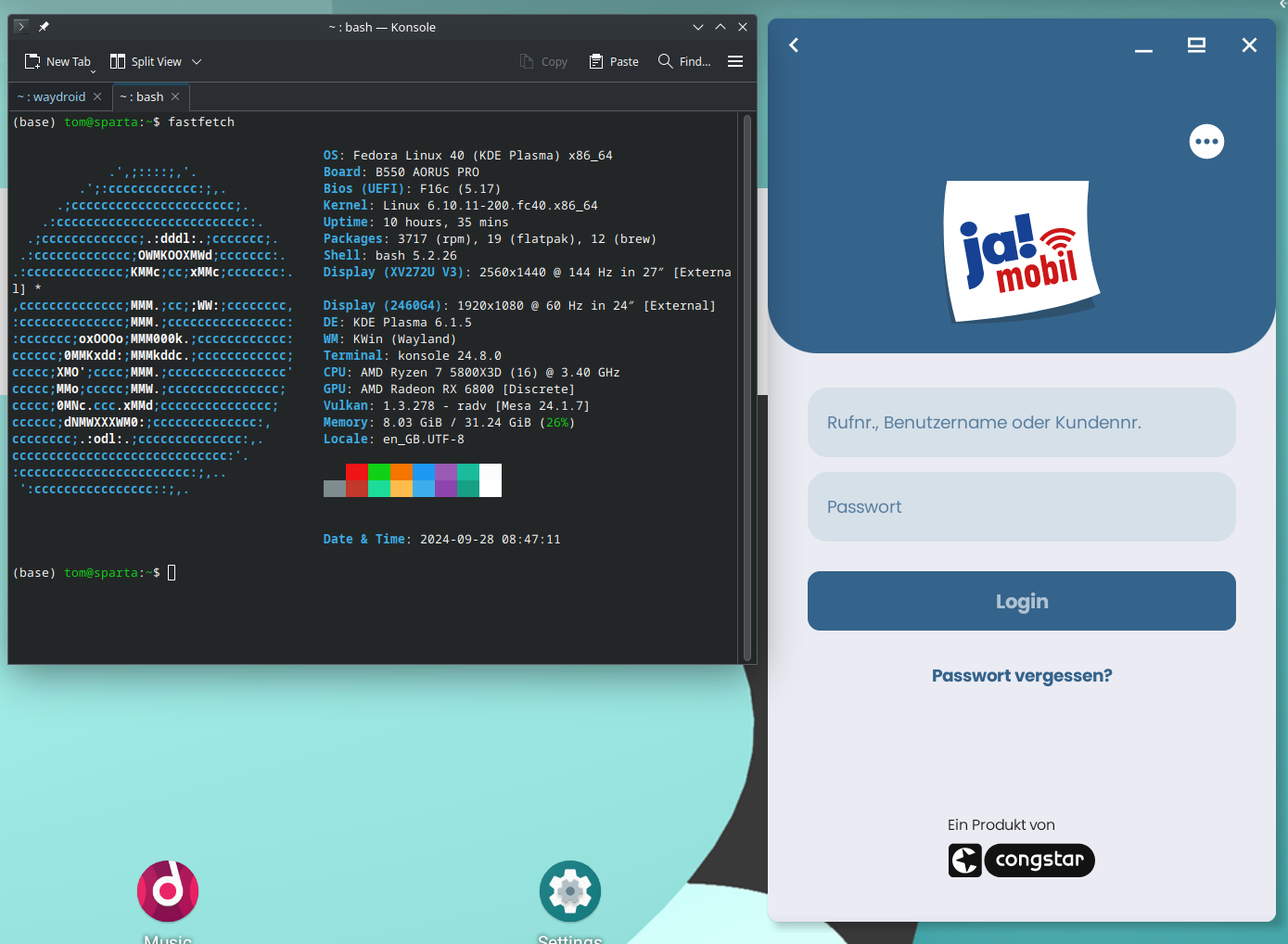Click the 'DE: KDE Plasma 6.1.5' line
This screenshot has height=944, width=1288.
point(397,323)
